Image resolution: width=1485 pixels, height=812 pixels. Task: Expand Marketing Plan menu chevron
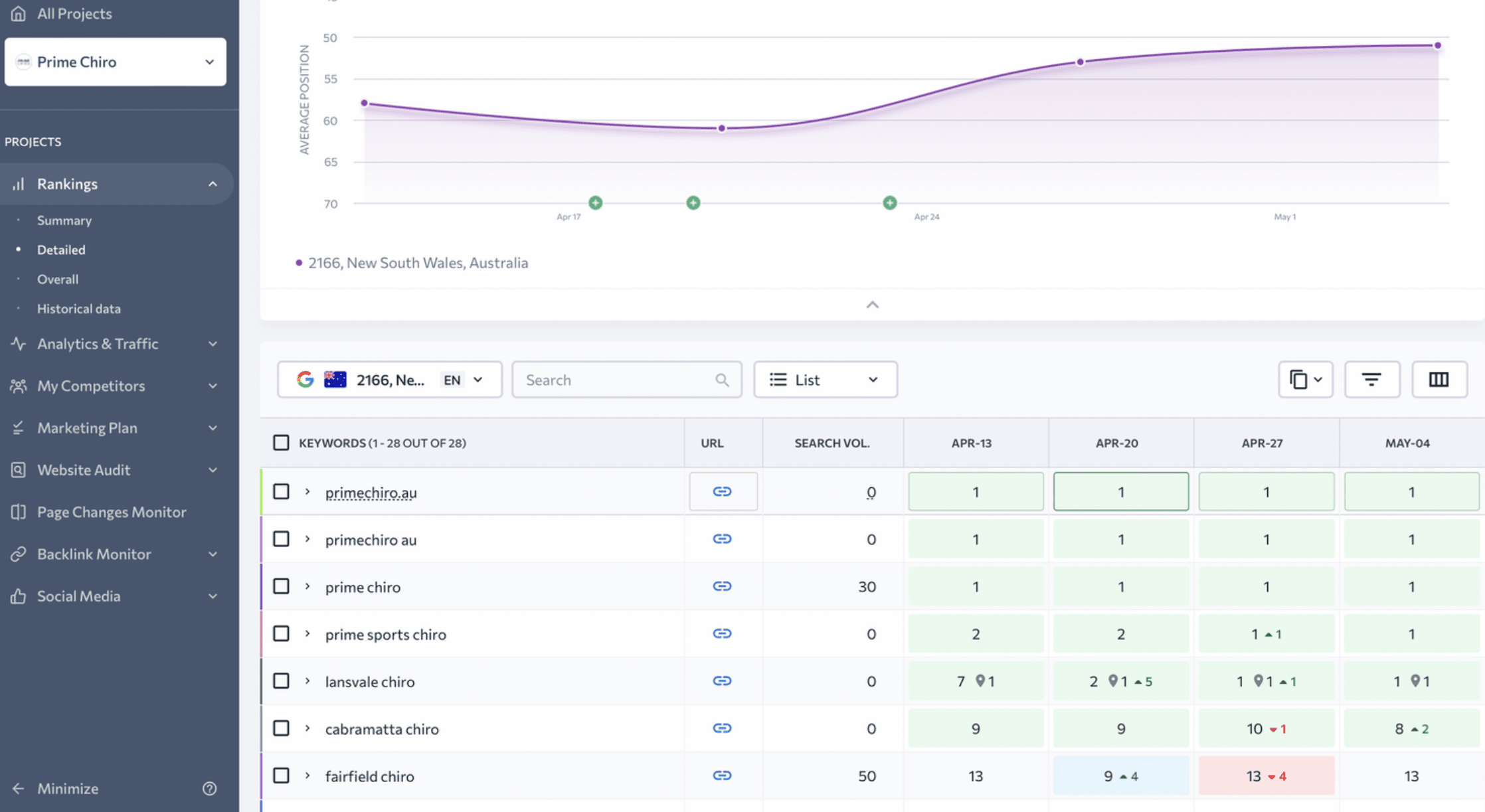click(x=213, y=428)
